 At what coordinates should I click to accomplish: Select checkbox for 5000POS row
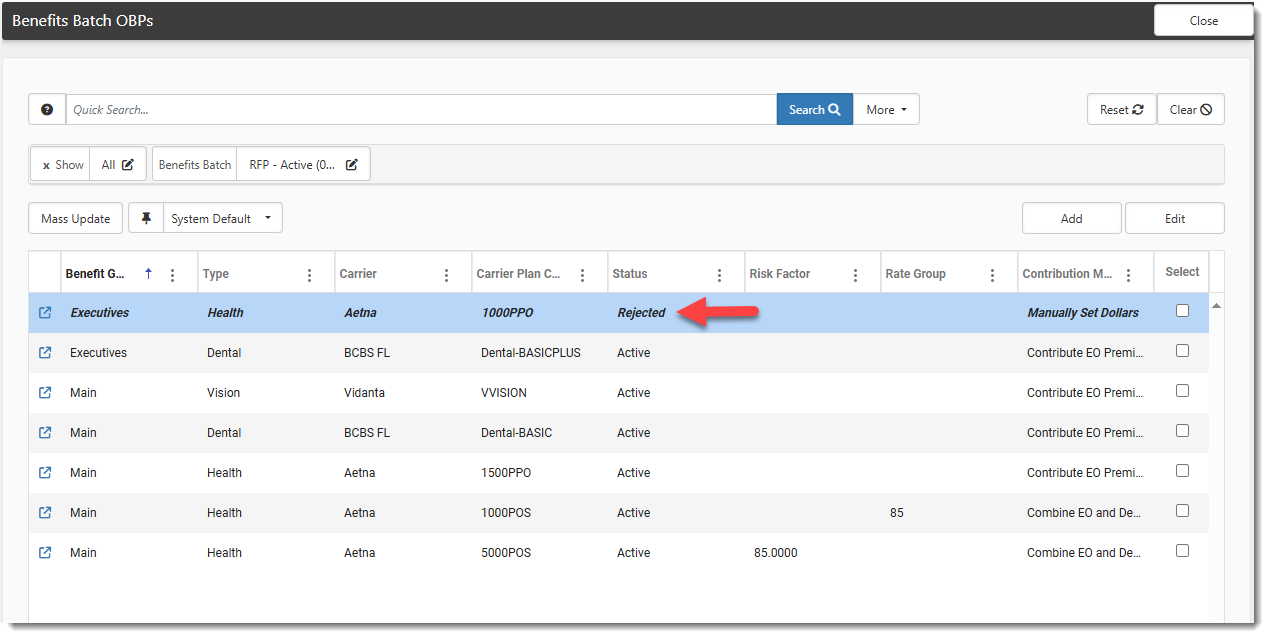click(x=1182, y=551)
